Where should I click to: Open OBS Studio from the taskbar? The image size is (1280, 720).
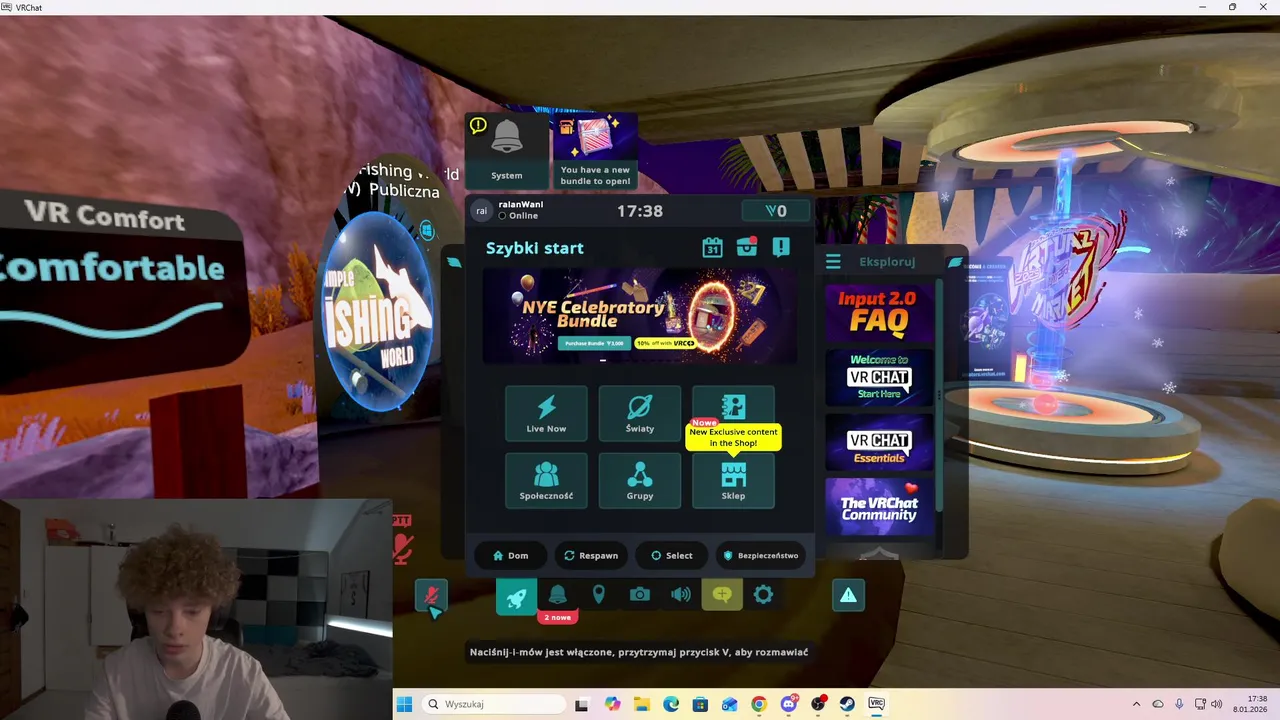[818, 704]
